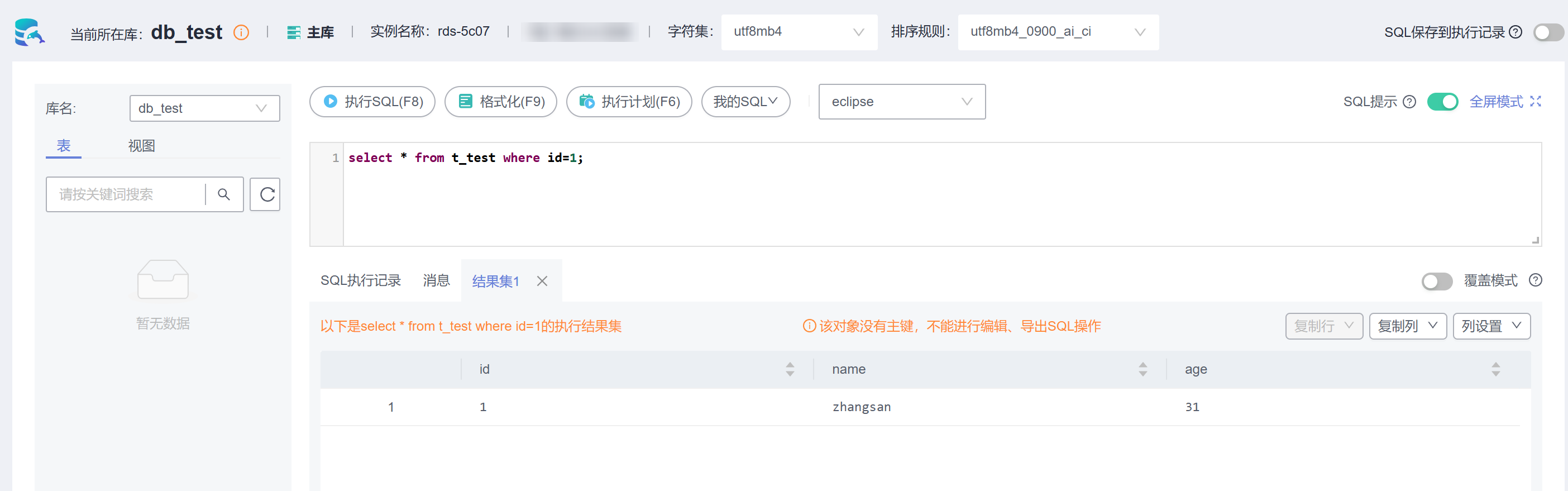The height and width of the screenshot is (491, 1568).
Task: Close the 结果集1 tab
Action: pyautogui.click(x=542, y=281)
